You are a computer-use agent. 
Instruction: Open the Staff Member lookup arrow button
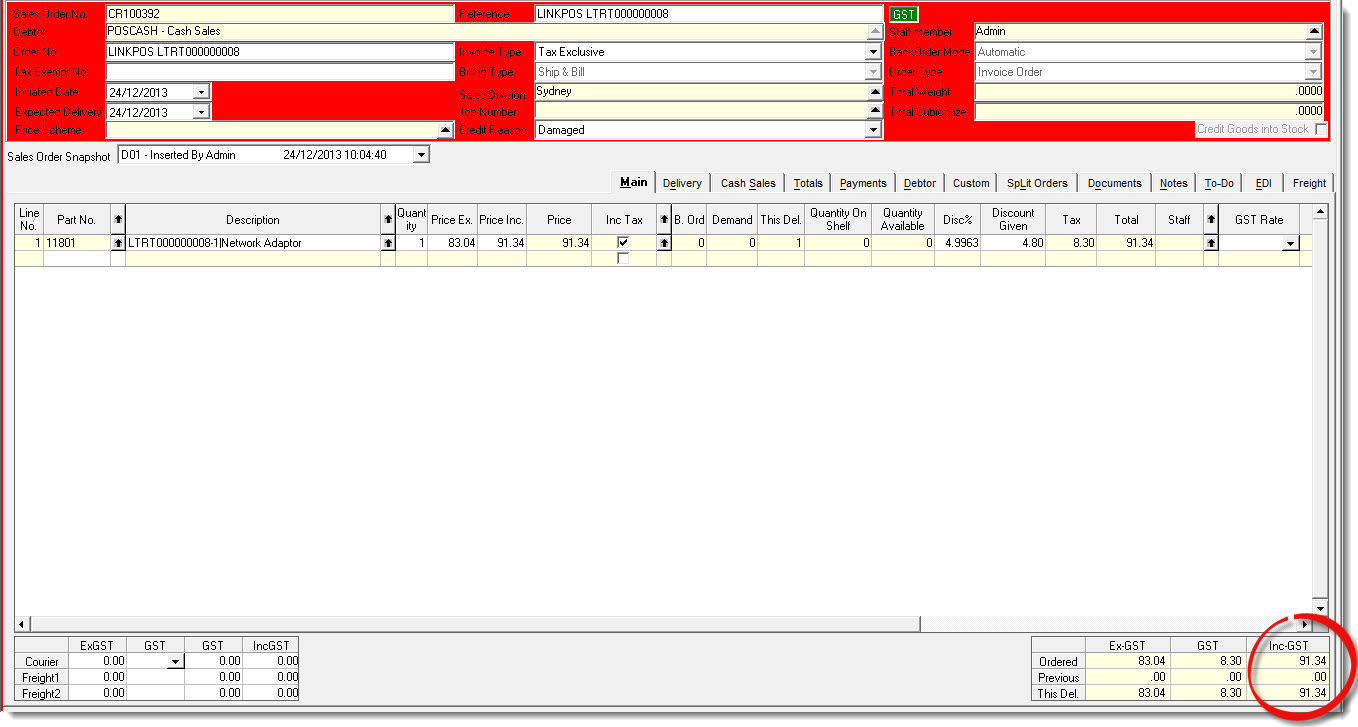pos(1315,32)
